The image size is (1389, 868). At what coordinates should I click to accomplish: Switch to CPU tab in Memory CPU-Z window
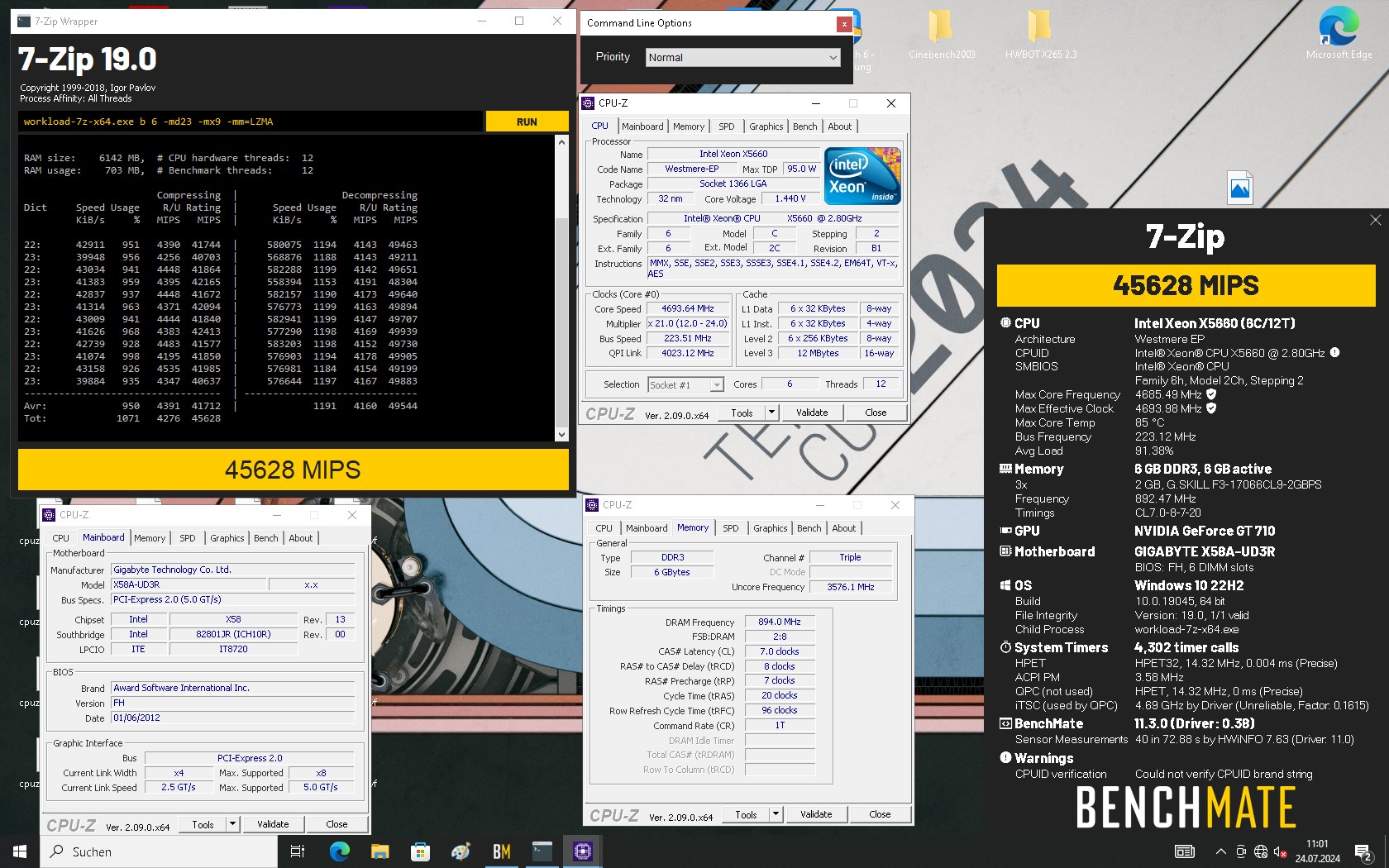[x=604, y=528]
